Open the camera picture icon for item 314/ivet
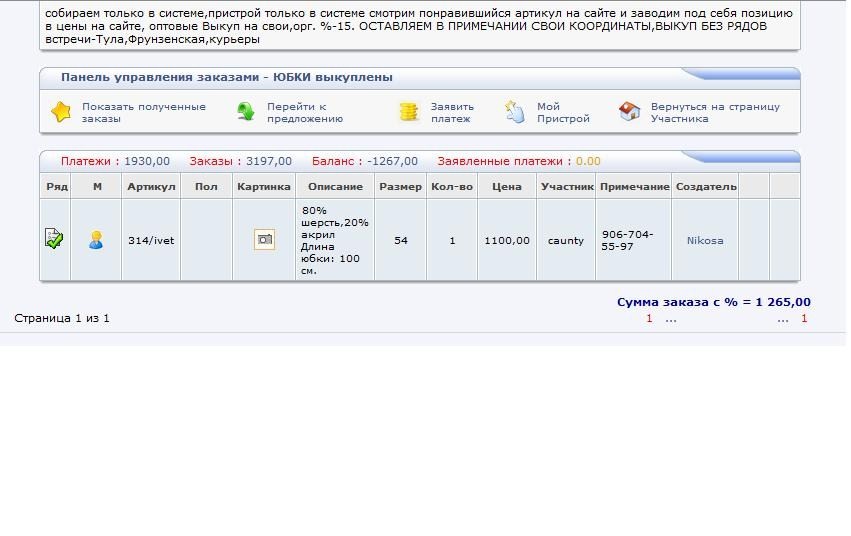The width and height of the screenshot is (851, 536). tap(264, 240)
